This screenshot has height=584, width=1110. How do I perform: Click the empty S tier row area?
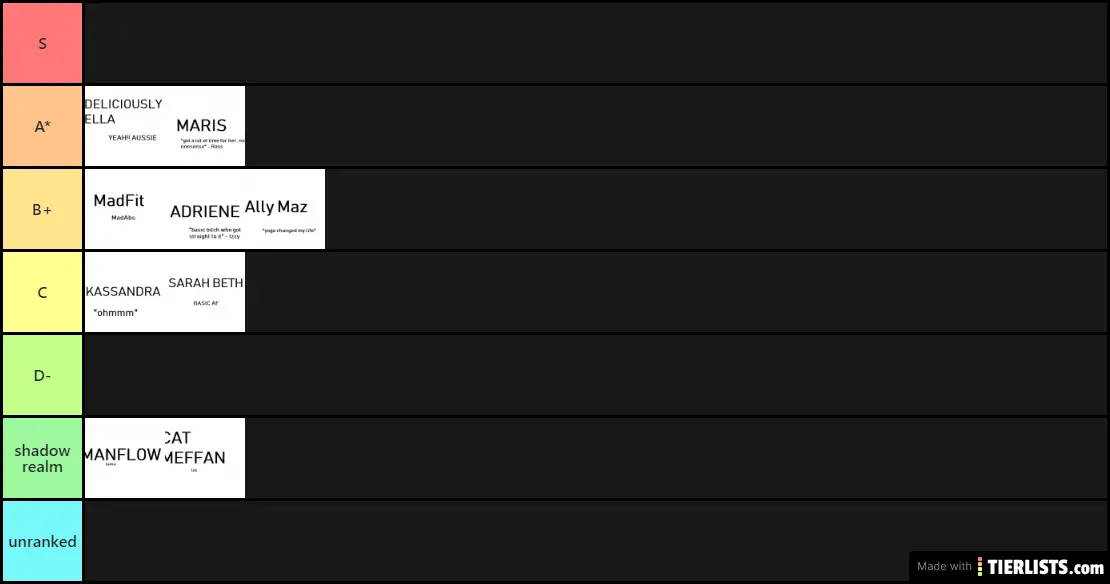click(596, 43)
